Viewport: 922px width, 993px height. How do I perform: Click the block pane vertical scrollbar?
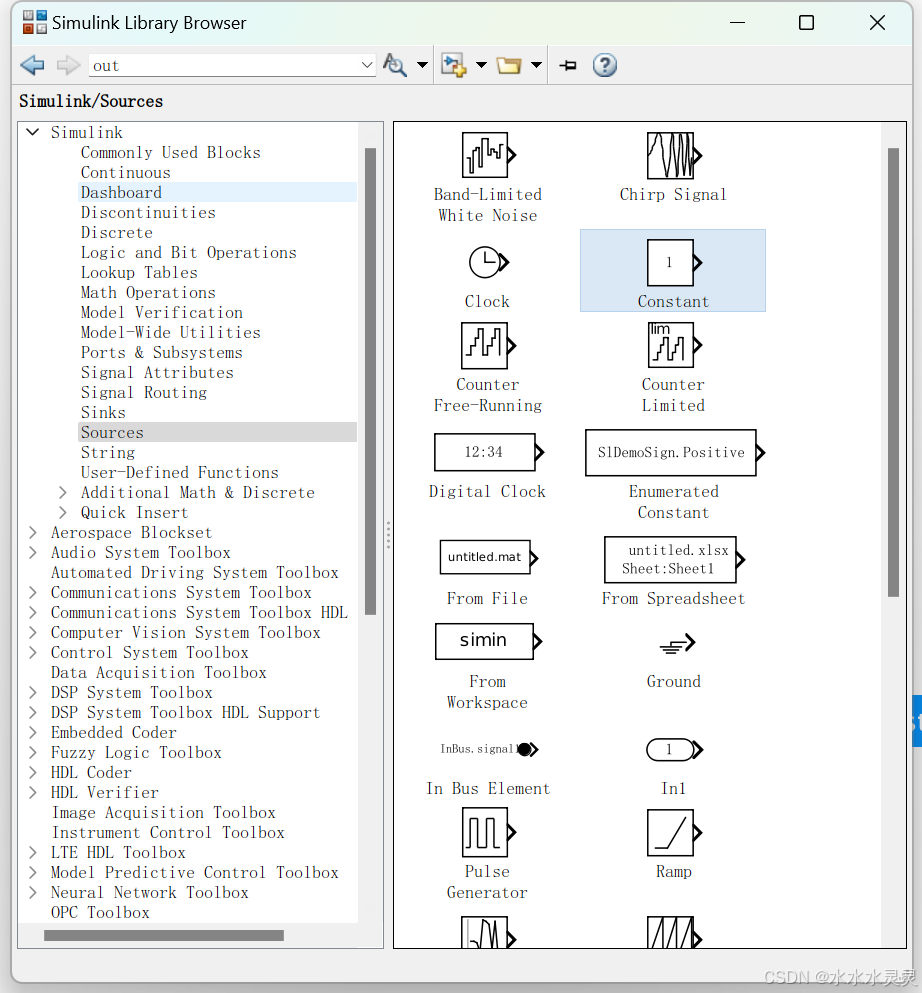point(894,372)
